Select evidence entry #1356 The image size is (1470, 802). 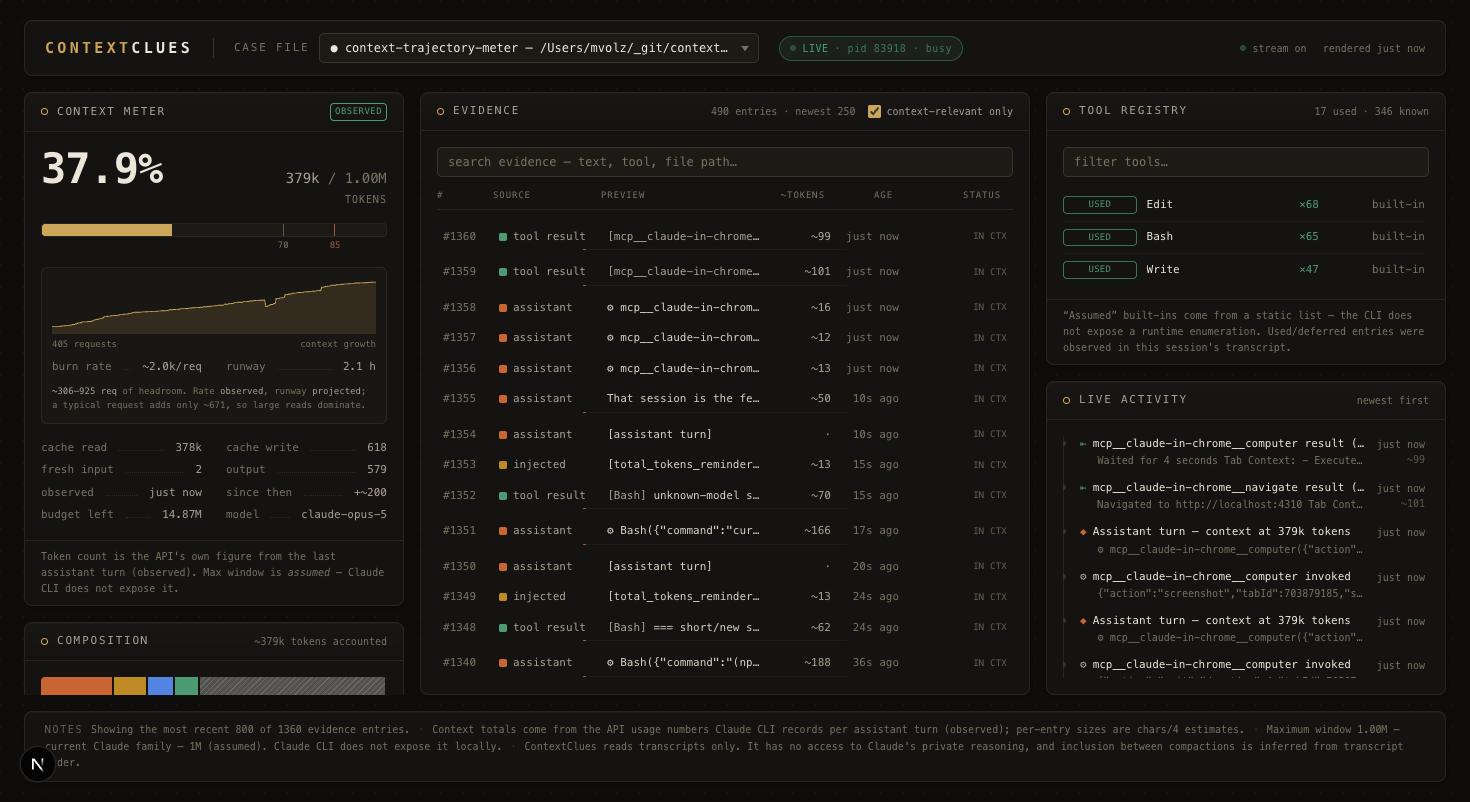click(x=725, y=369)
